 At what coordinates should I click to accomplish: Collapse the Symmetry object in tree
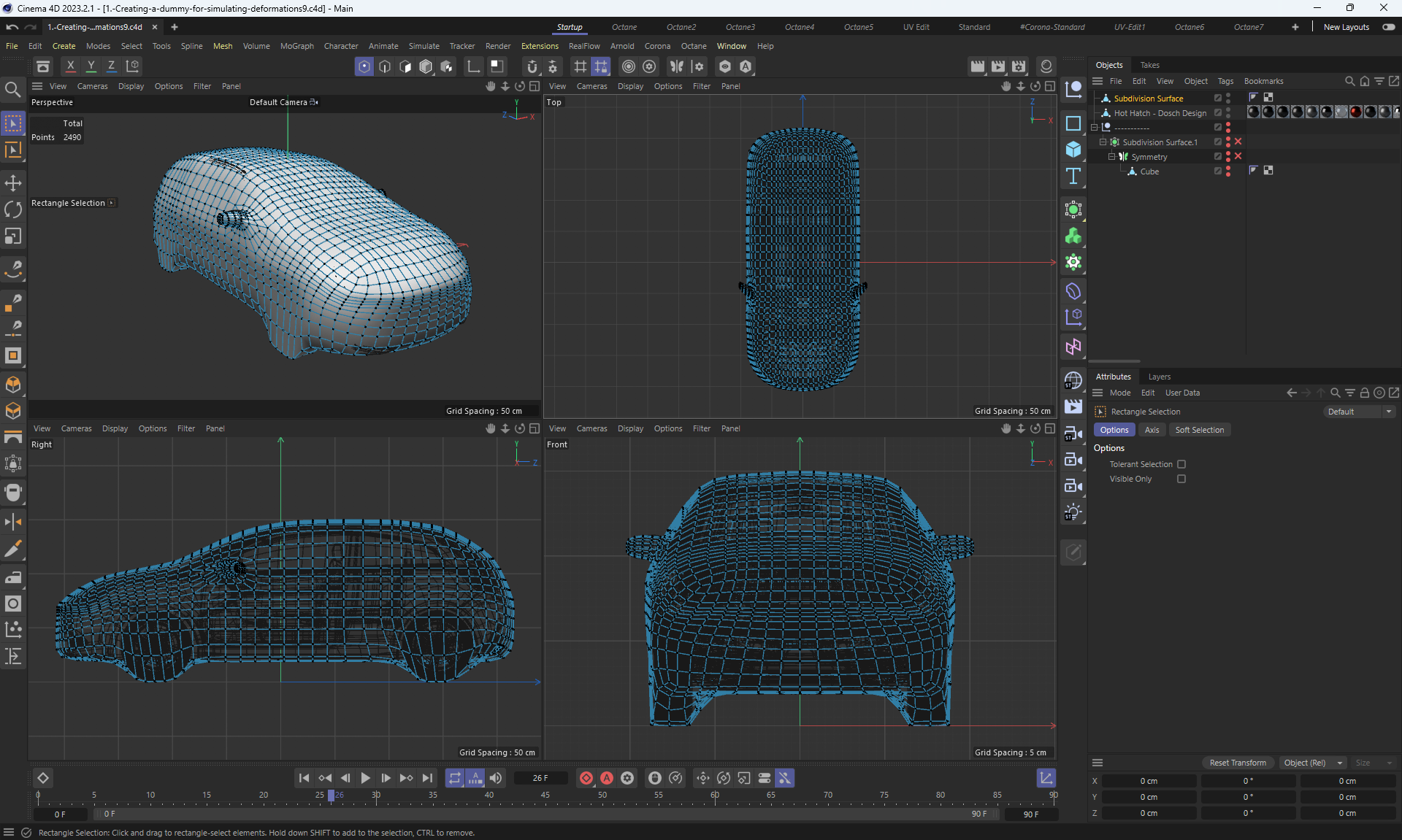click(1111, 157)
